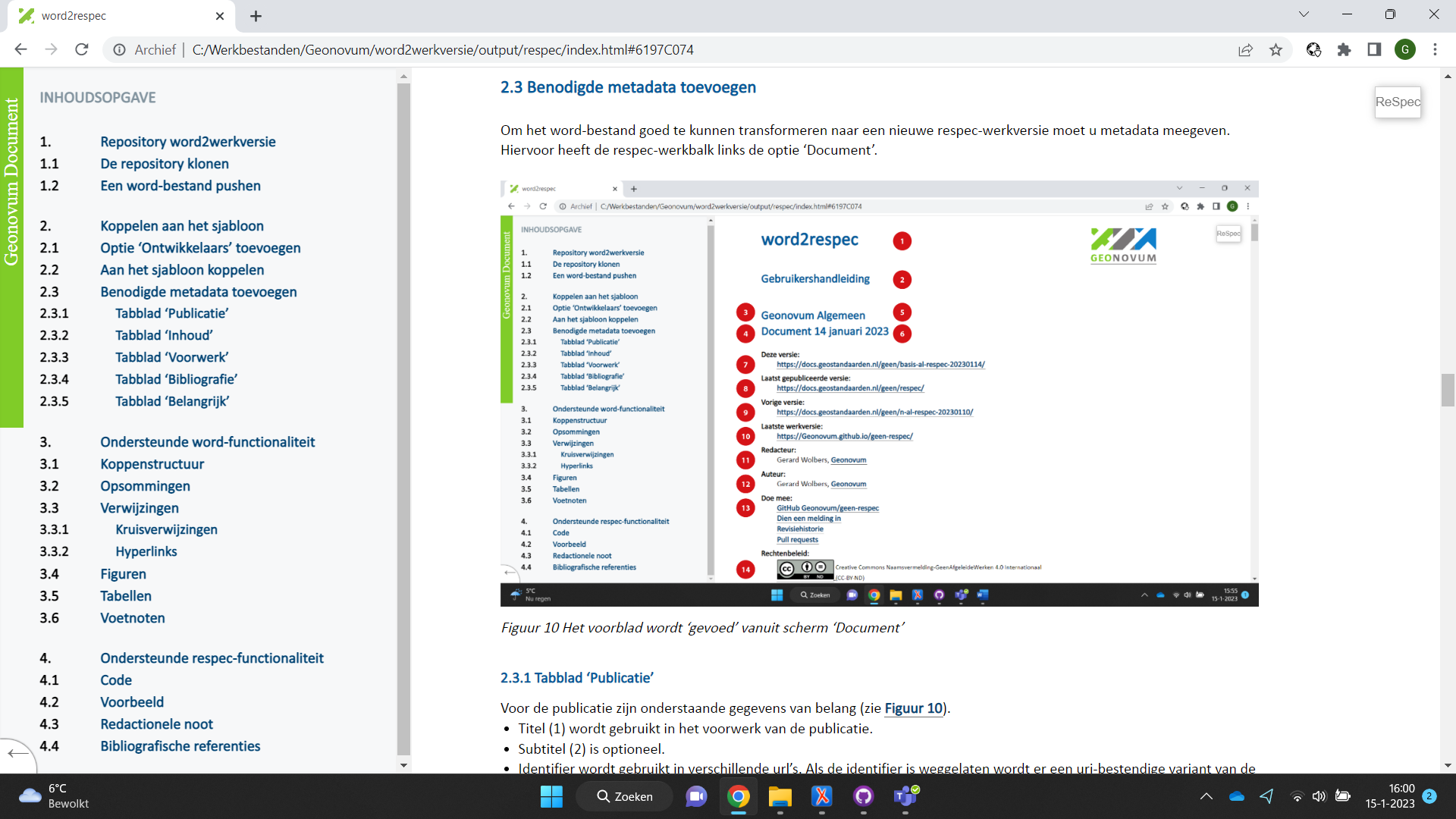Reload the current page
Viewport: 1456px width, 819px height.
click(x=82, y=49)
